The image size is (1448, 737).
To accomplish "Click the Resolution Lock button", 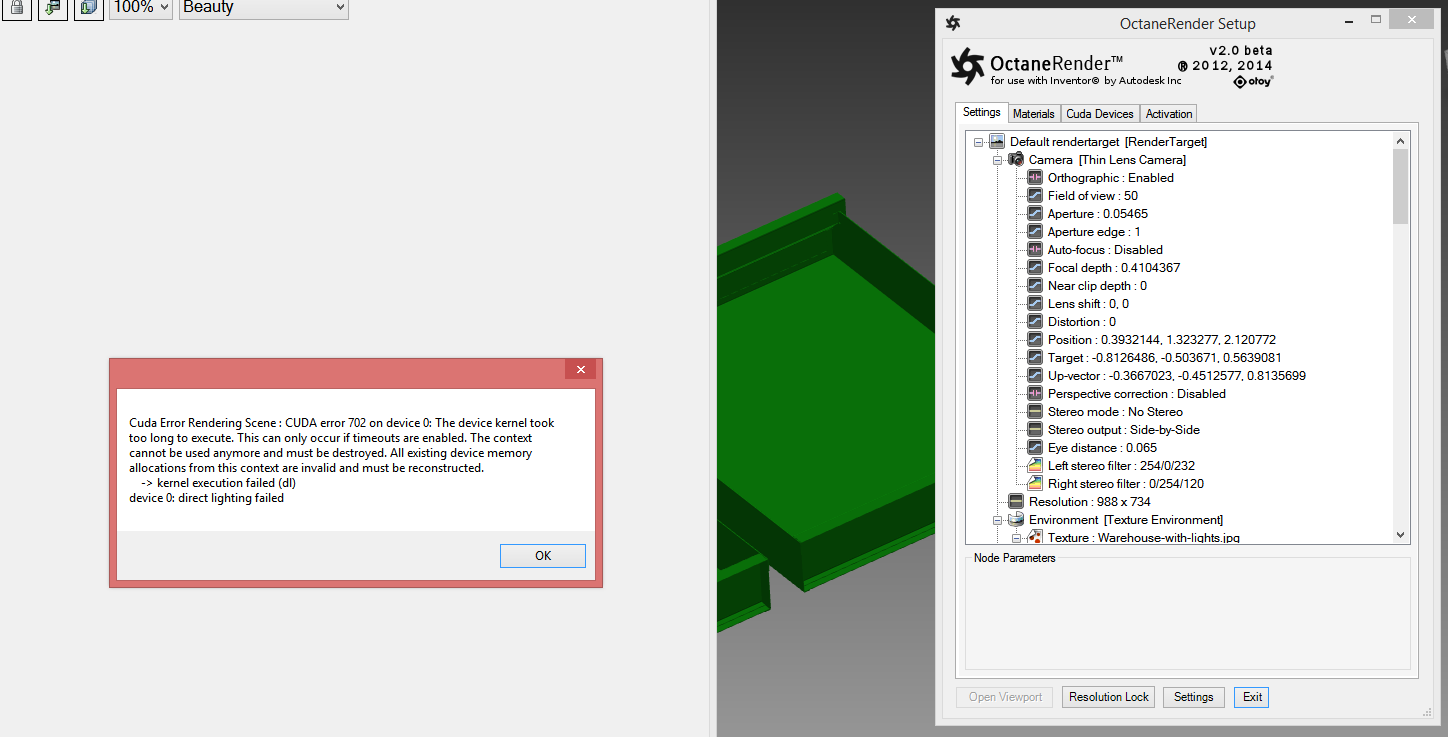I will (1109, 697).
